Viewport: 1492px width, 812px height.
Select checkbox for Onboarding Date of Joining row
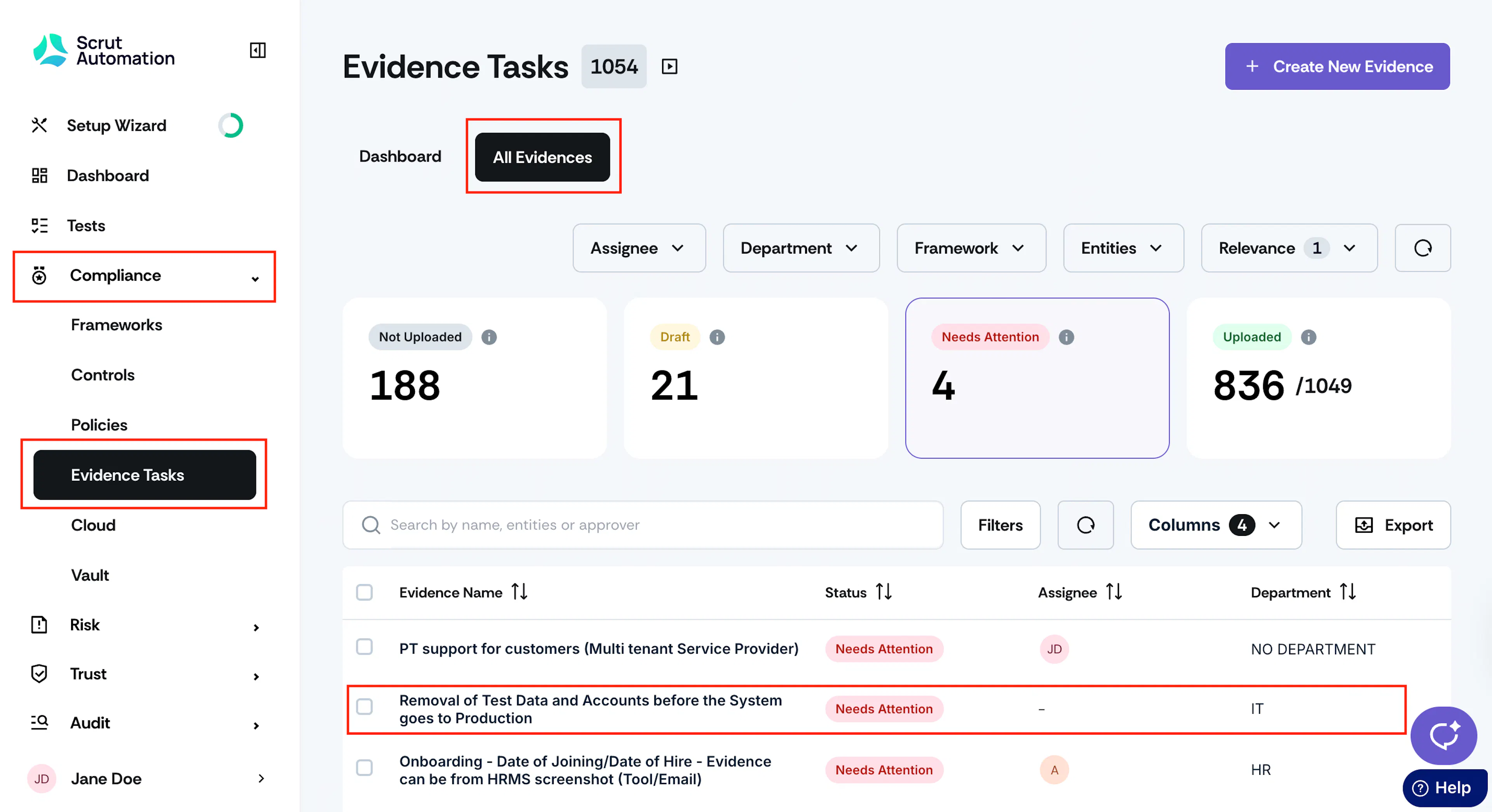point(364,767)
